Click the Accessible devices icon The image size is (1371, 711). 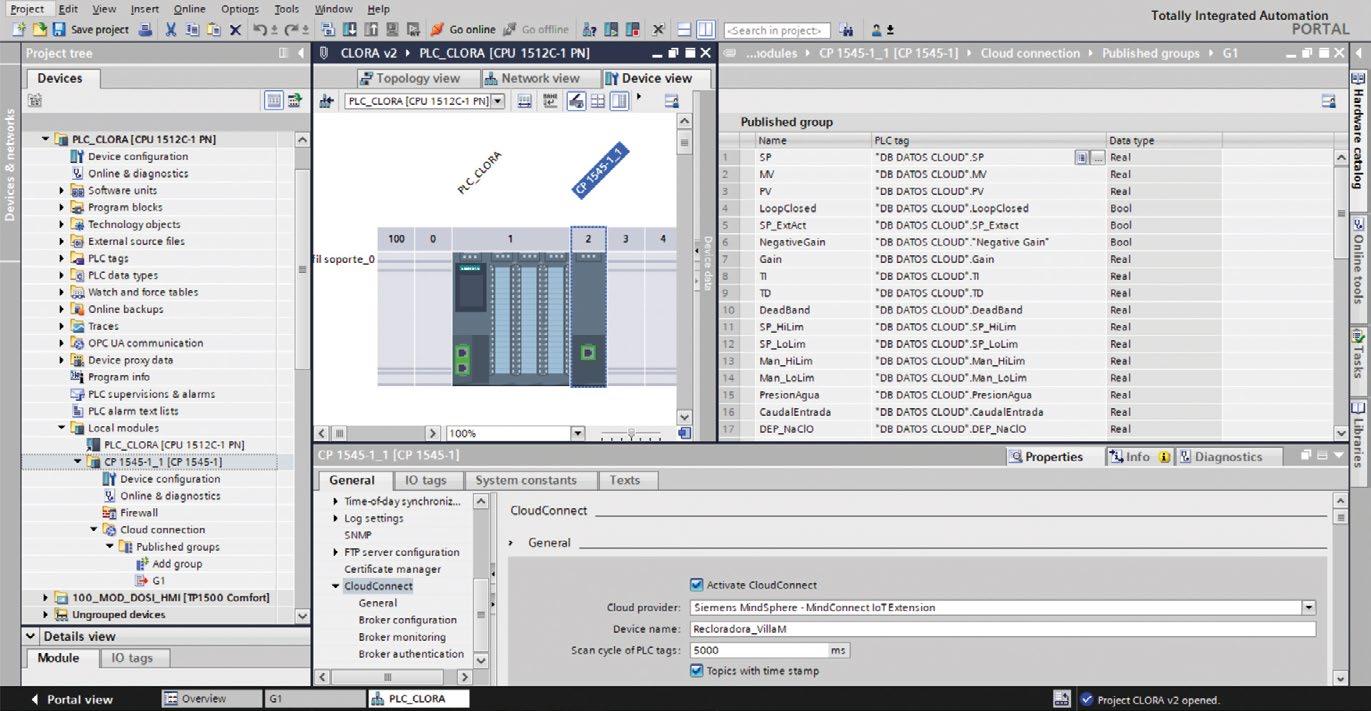click(x=589, y=30)
